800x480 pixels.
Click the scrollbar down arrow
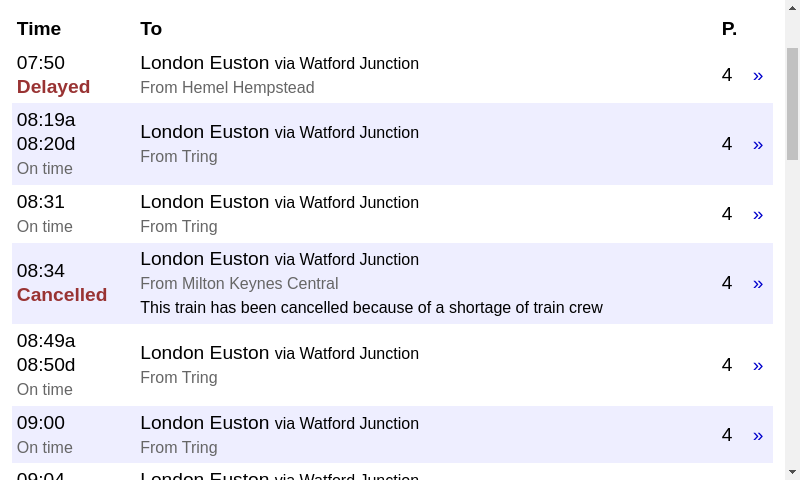[x=792, y=472]
